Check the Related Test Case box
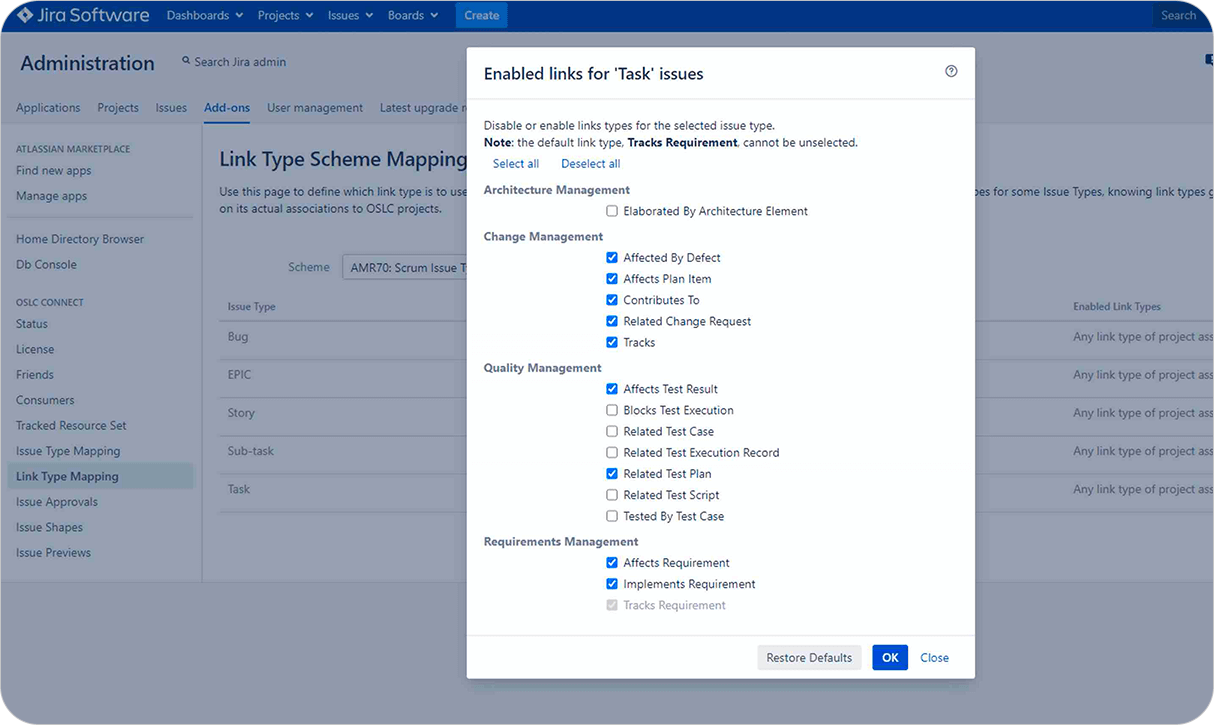Image resolution: width=1214 pixels, height=725 pixels. coord(612,431)
